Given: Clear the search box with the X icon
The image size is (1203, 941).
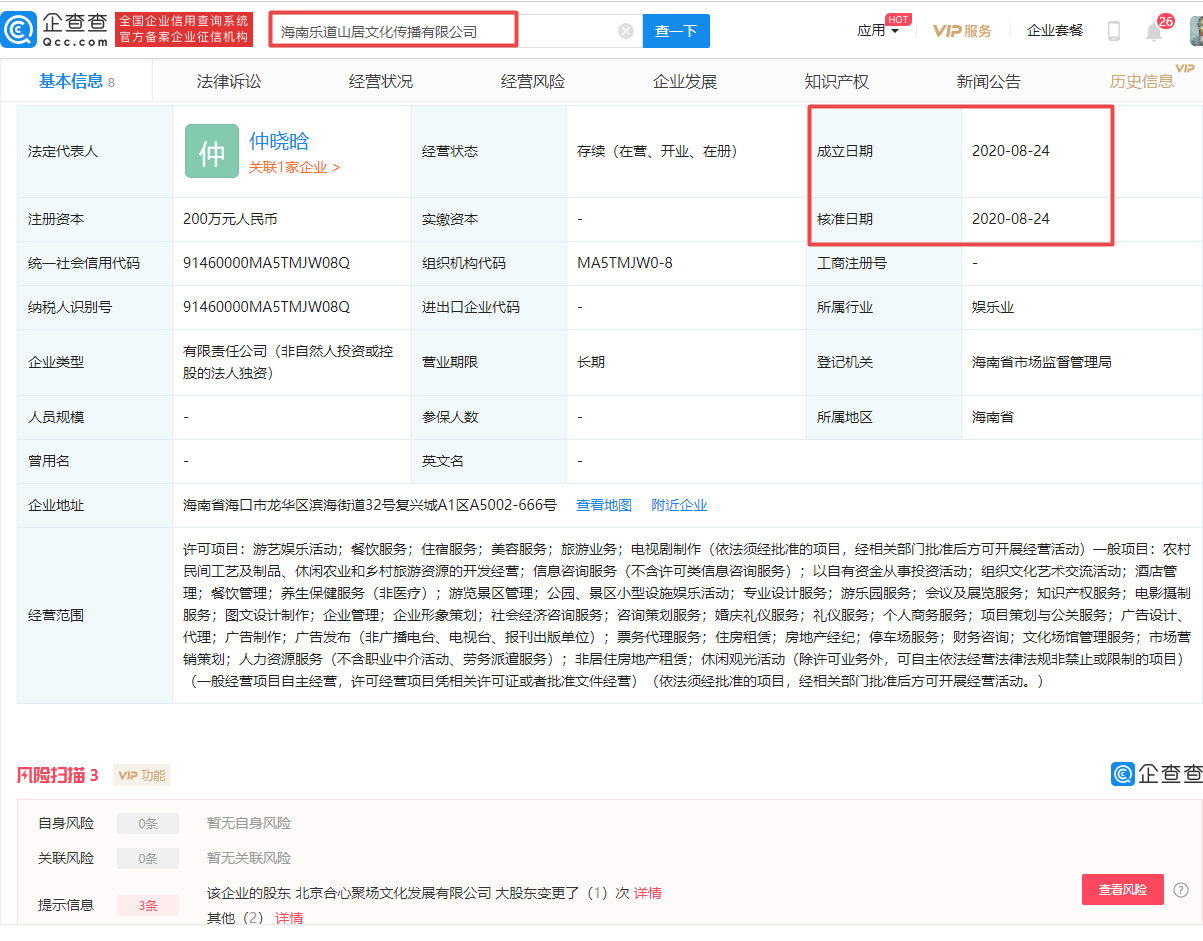Looking at the screenshot, I should coord(626,31).
